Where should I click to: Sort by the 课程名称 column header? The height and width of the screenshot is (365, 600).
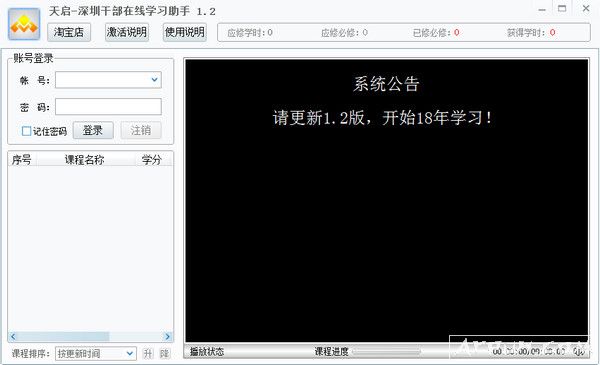pyautogui.click(x=85, y=160)
